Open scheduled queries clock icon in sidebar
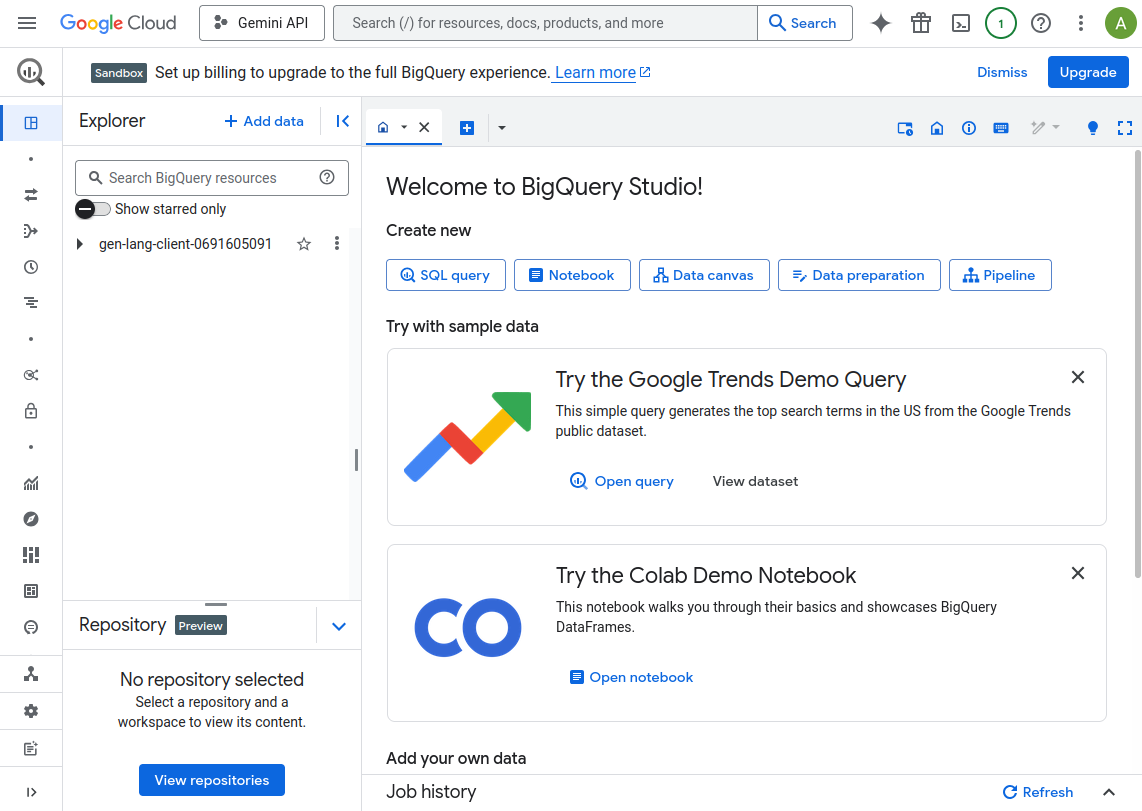The height and width of the screenshot is (811, 1142). pos(31,267)
